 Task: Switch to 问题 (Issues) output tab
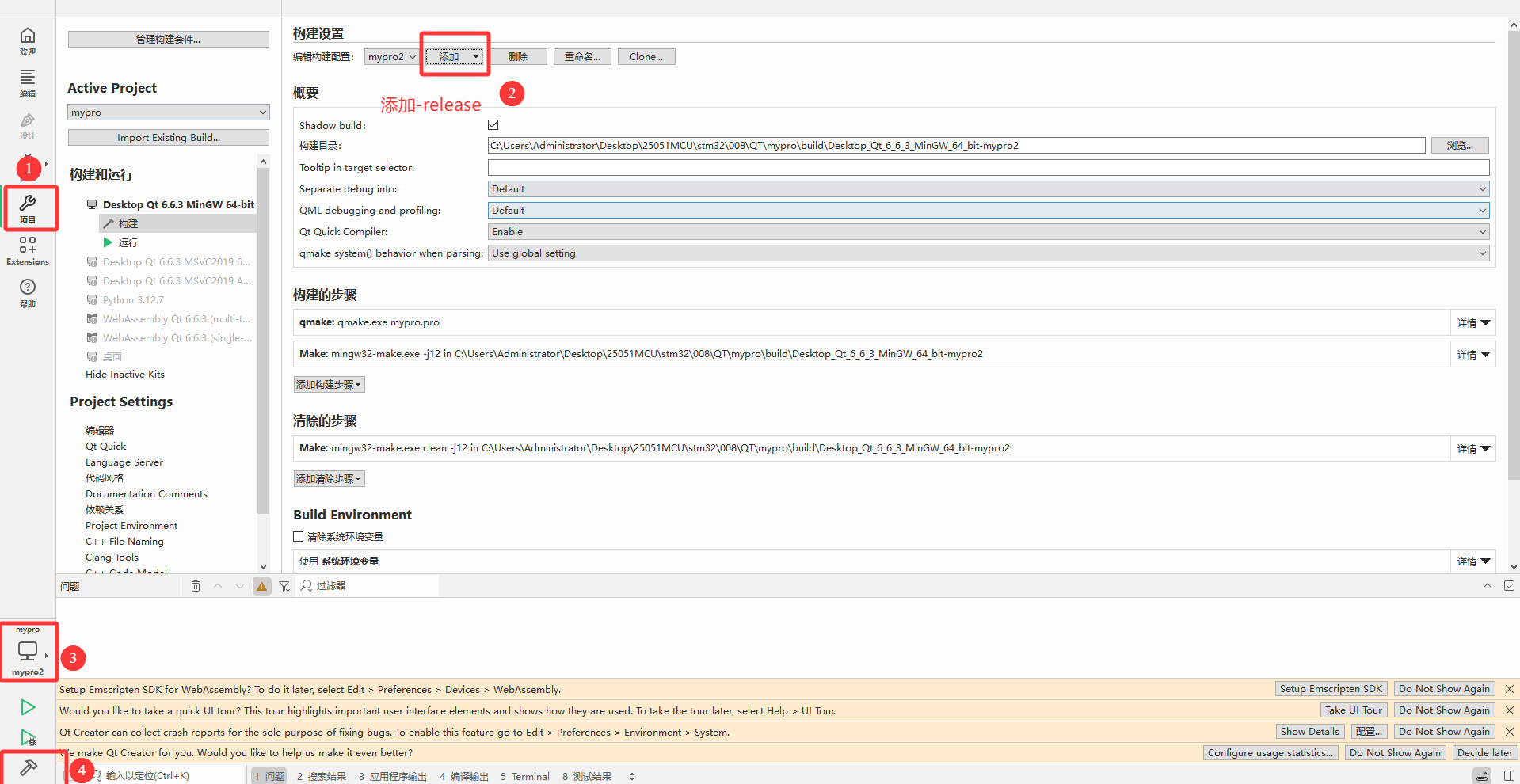(269, 776)
